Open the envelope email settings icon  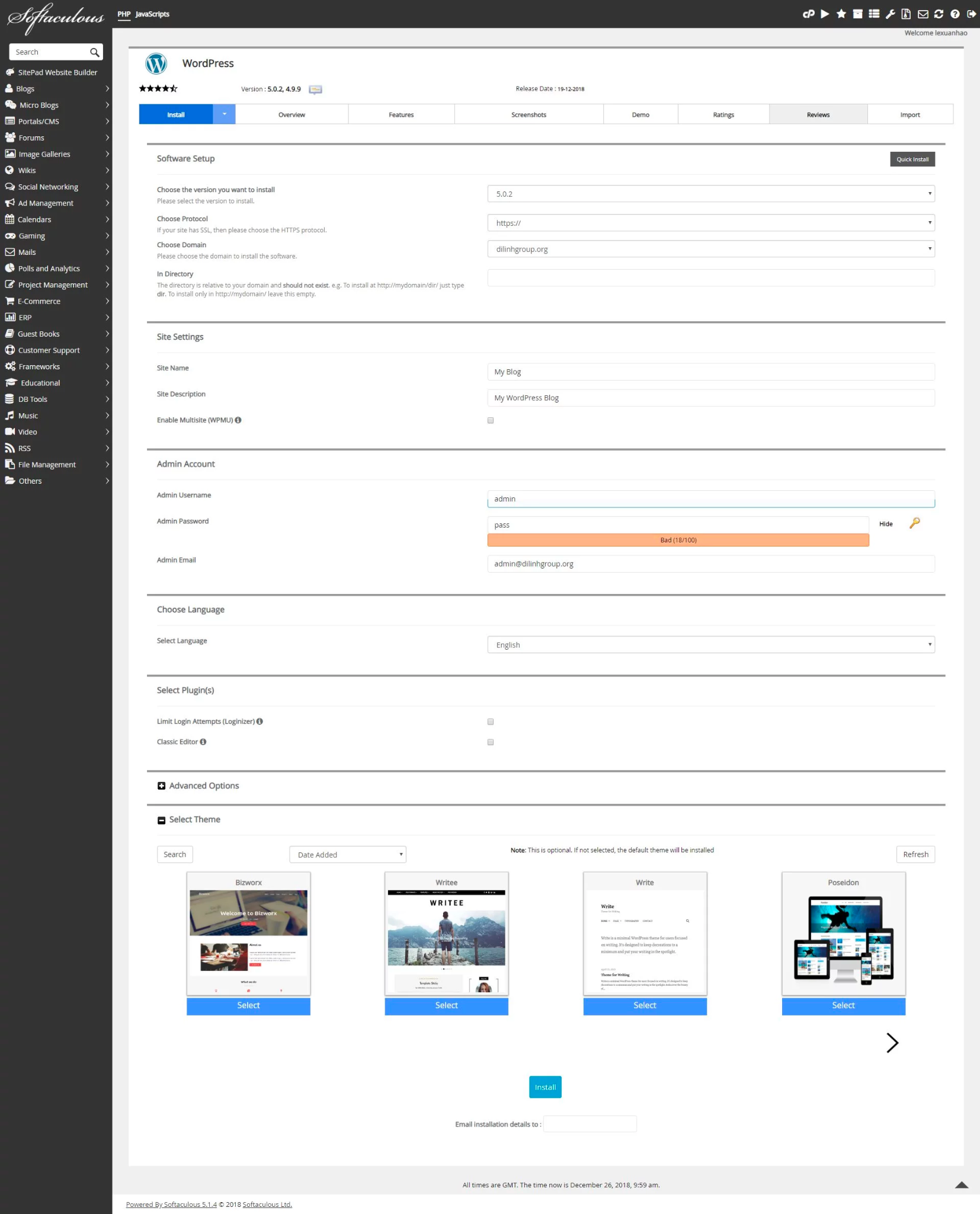tap(923, 14)
